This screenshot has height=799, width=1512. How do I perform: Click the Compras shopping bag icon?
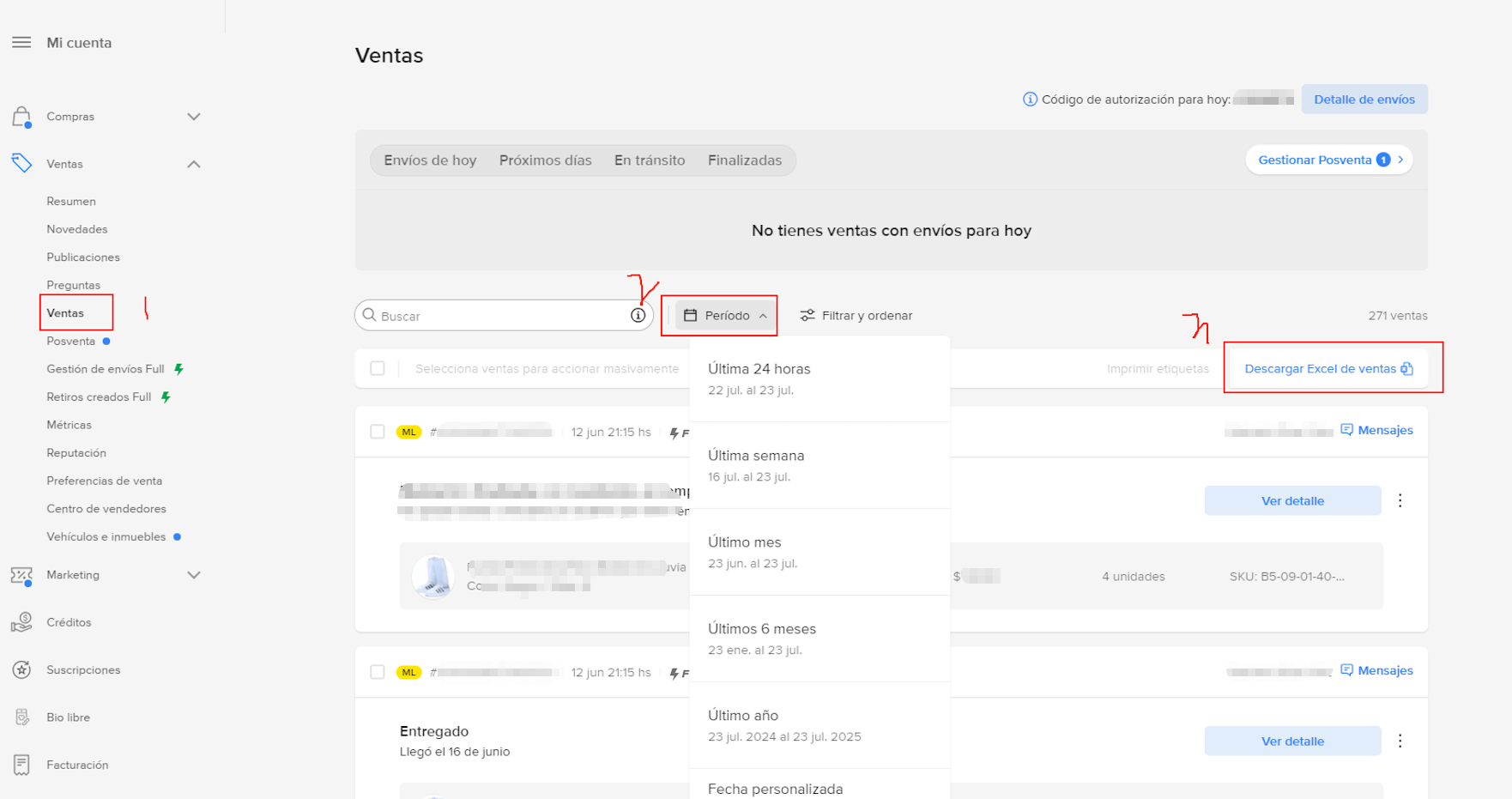[x=21, y=117]
